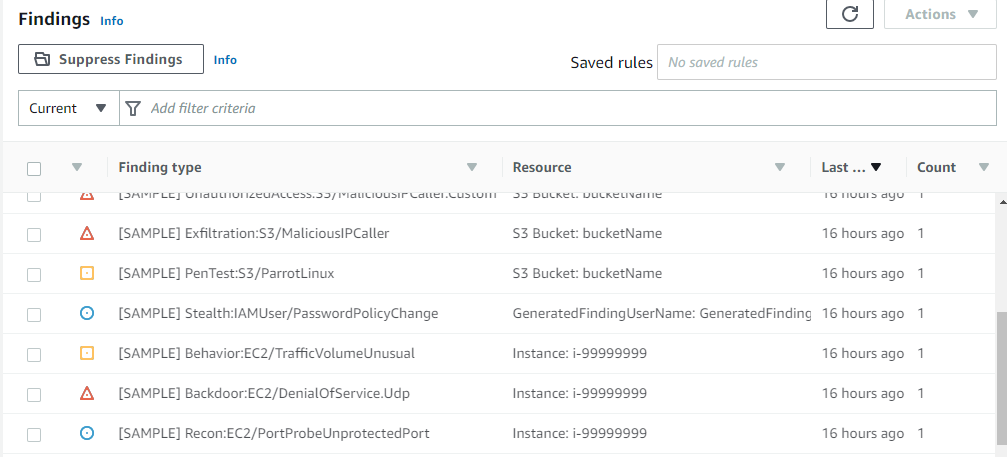Expand the Current findings status dropdown
1007x457 pixels.
coord(68,108)
